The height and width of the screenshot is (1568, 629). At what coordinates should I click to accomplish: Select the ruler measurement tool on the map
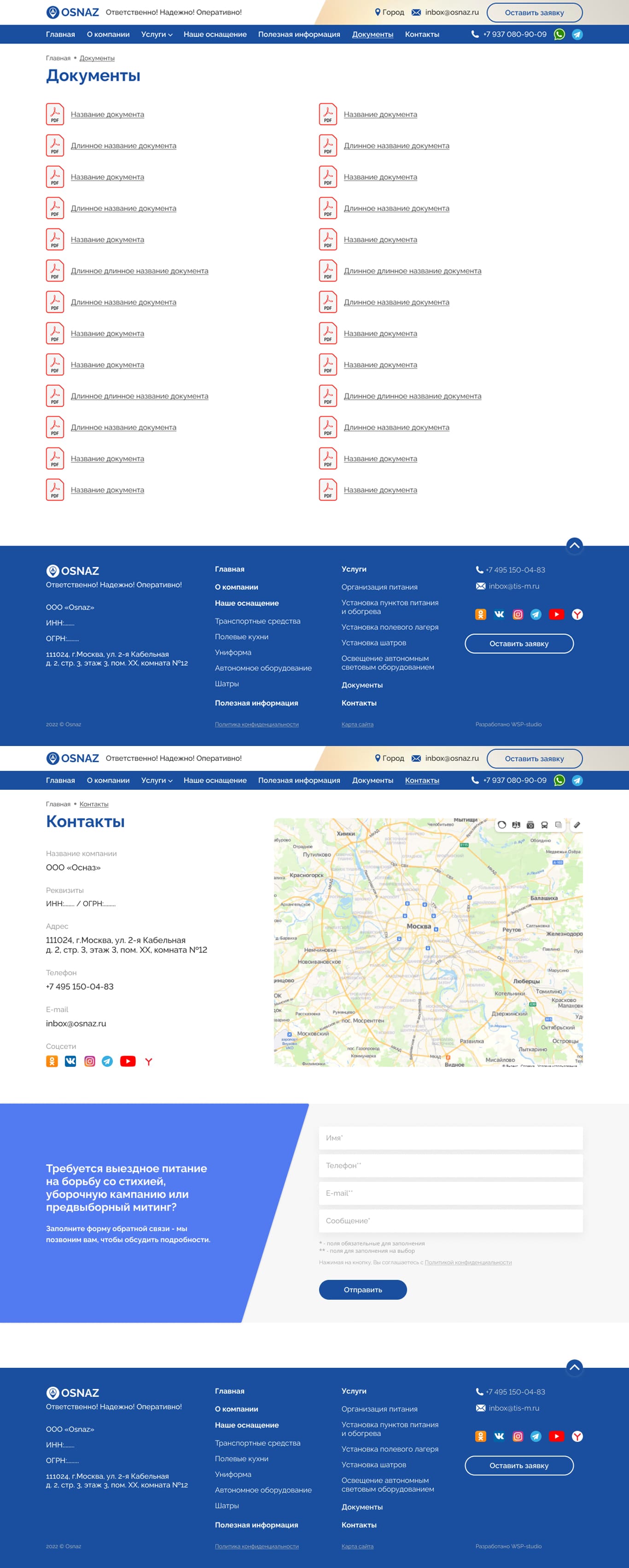tap(577, 825)
